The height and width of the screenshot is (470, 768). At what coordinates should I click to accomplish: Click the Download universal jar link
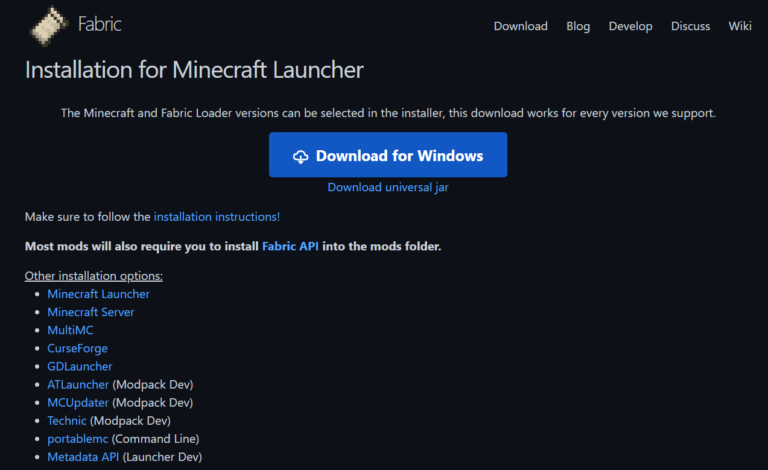coord(388,187)
